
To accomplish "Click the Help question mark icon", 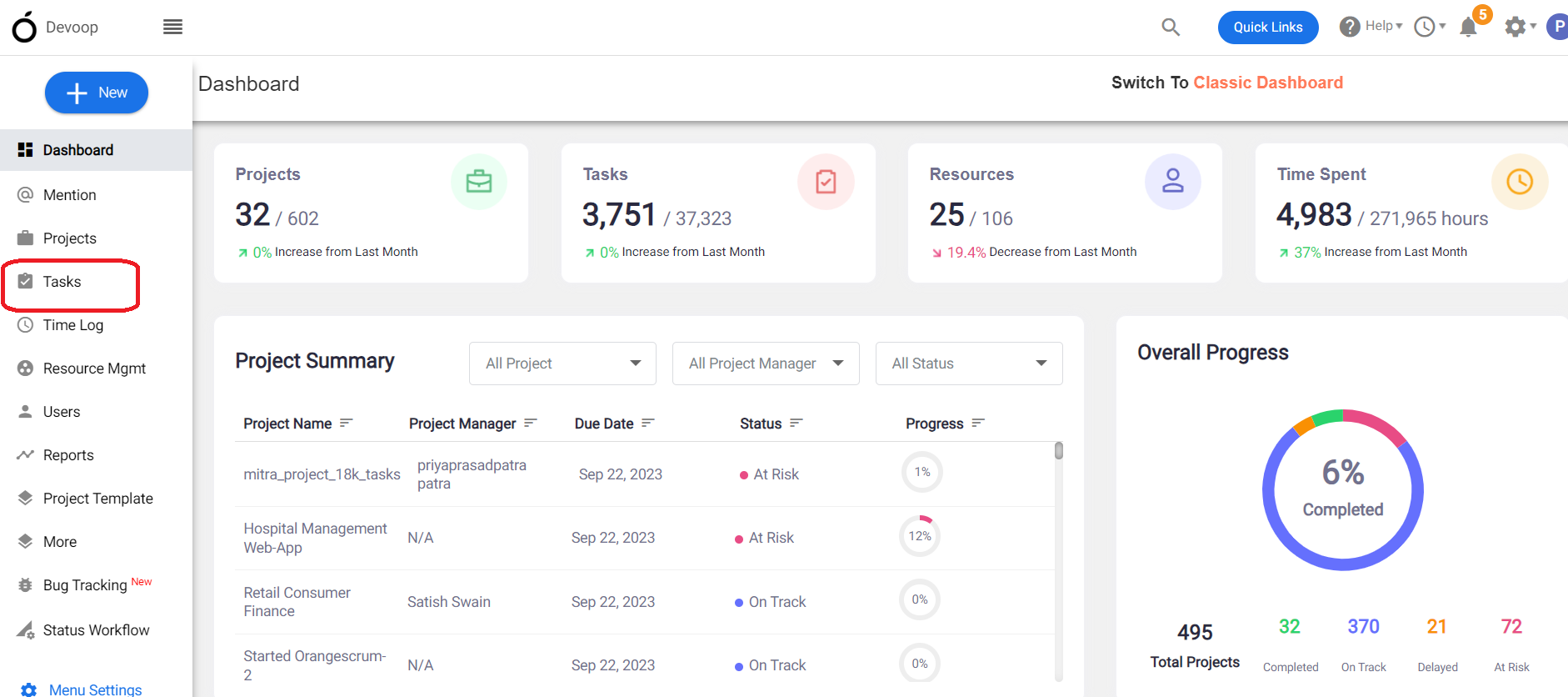I will click(x=1350, y=27).
